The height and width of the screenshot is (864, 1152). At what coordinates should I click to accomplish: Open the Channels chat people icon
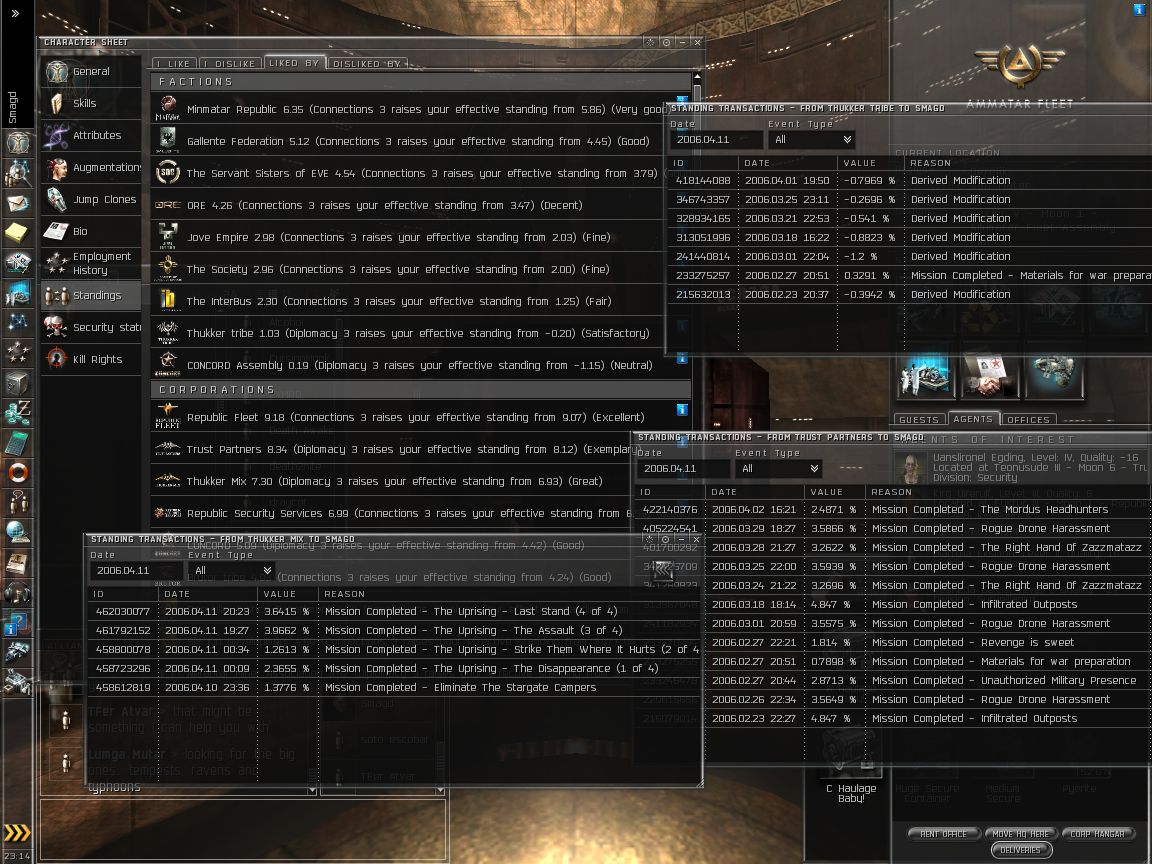click(17, 503)
